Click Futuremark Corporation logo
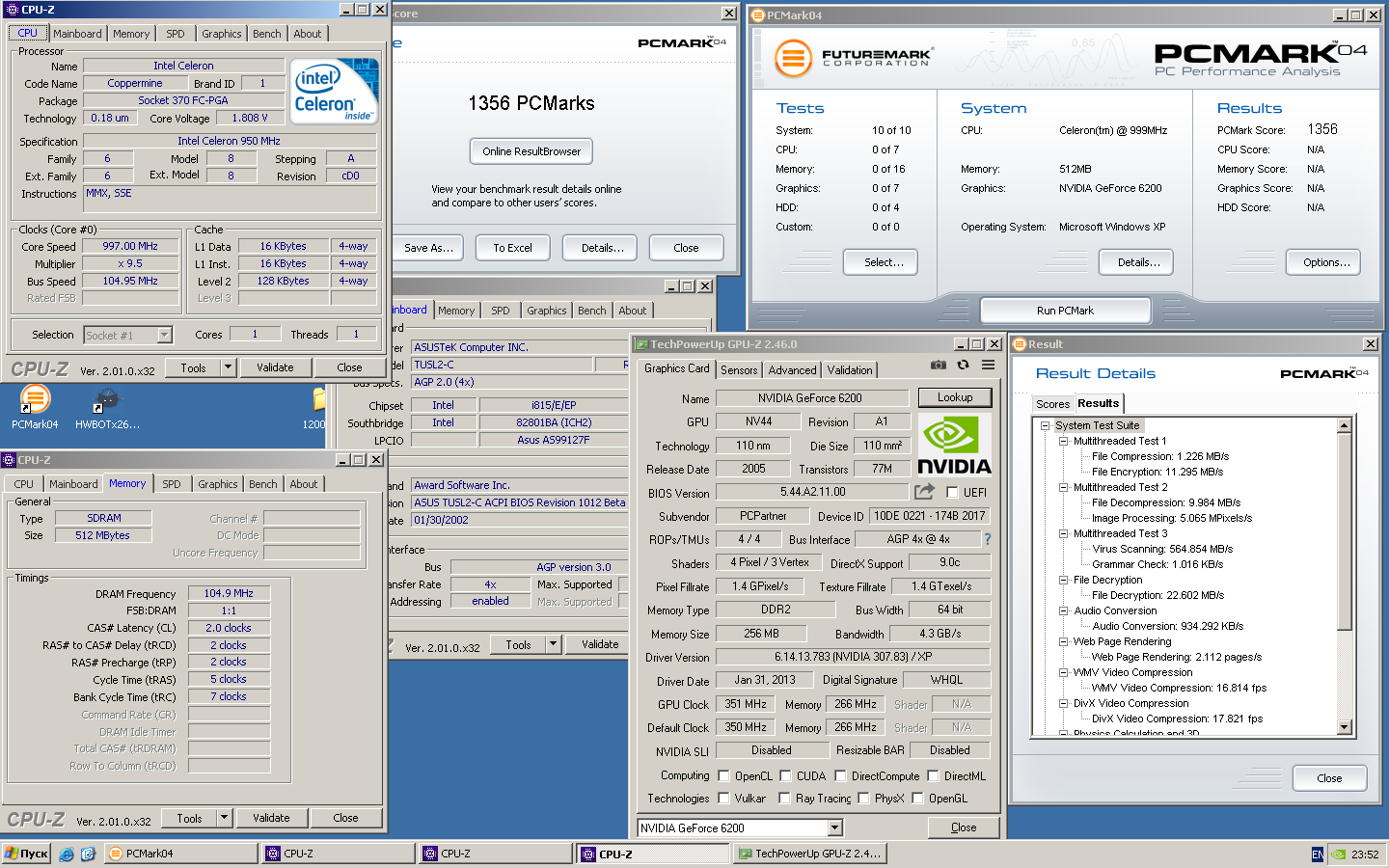This screenshot has height=868, width=1389. [854, 58]
